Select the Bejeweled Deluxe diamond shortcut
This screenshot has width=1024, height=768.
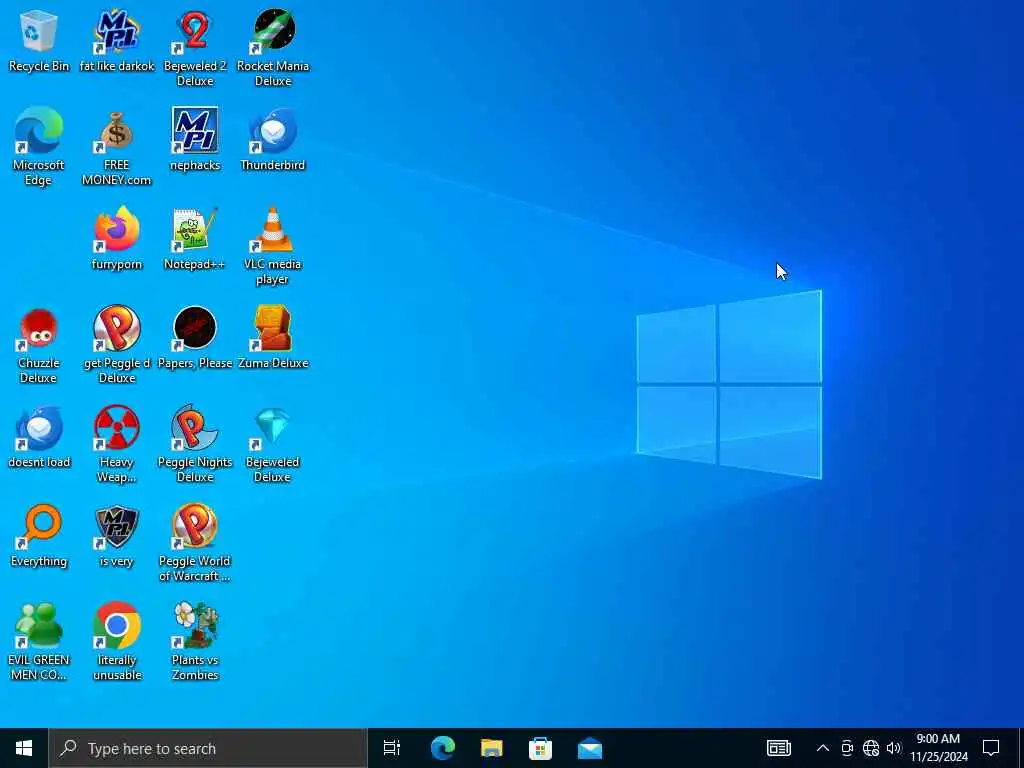[273, 444]
